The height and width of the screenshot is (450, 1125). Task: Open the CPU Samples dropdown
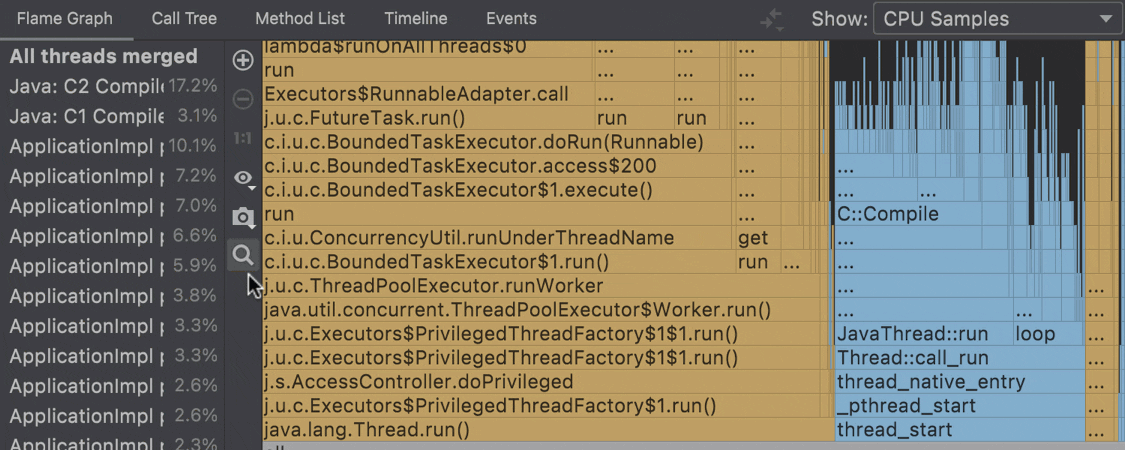click(x=998, y=19)
